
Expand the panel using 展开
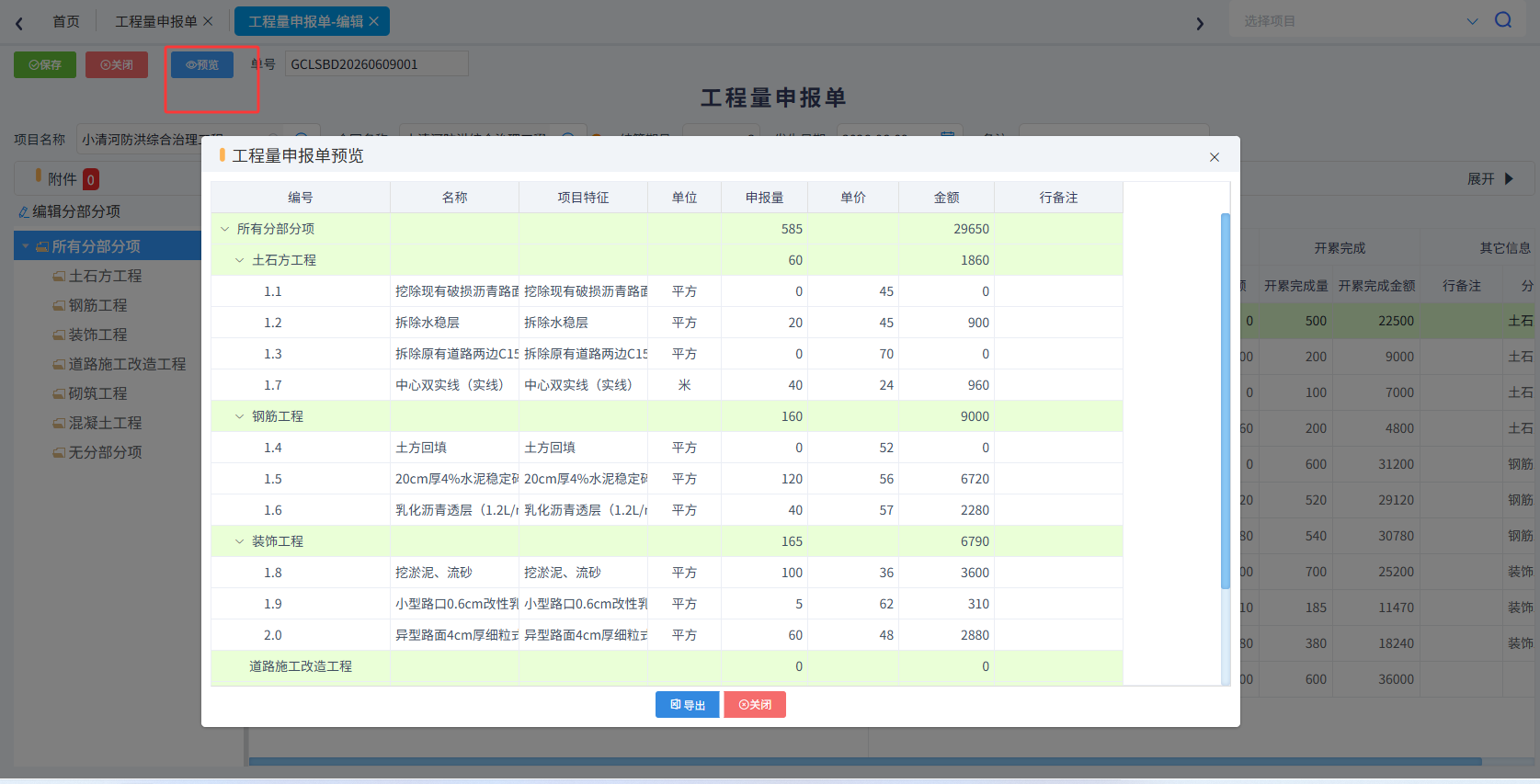click(1489, 179)
